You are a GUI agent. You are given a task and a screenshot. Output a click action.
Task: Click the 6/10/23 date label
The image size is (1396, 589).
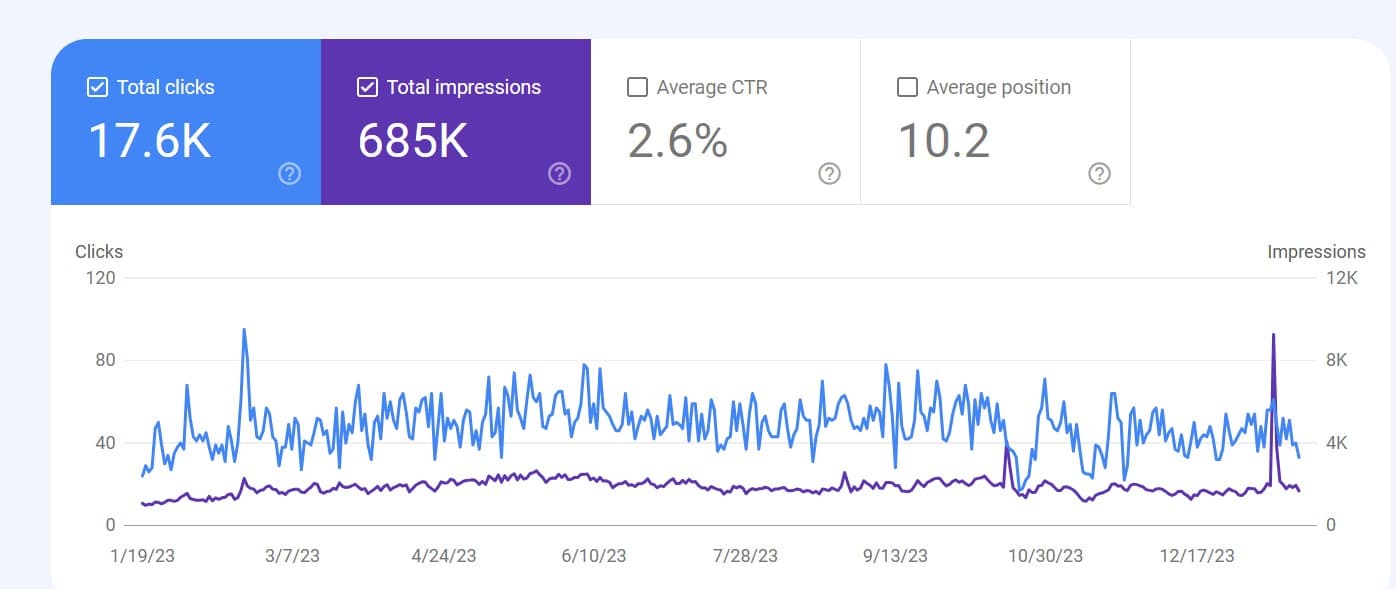pyautogui.click(x=594, y=556)
